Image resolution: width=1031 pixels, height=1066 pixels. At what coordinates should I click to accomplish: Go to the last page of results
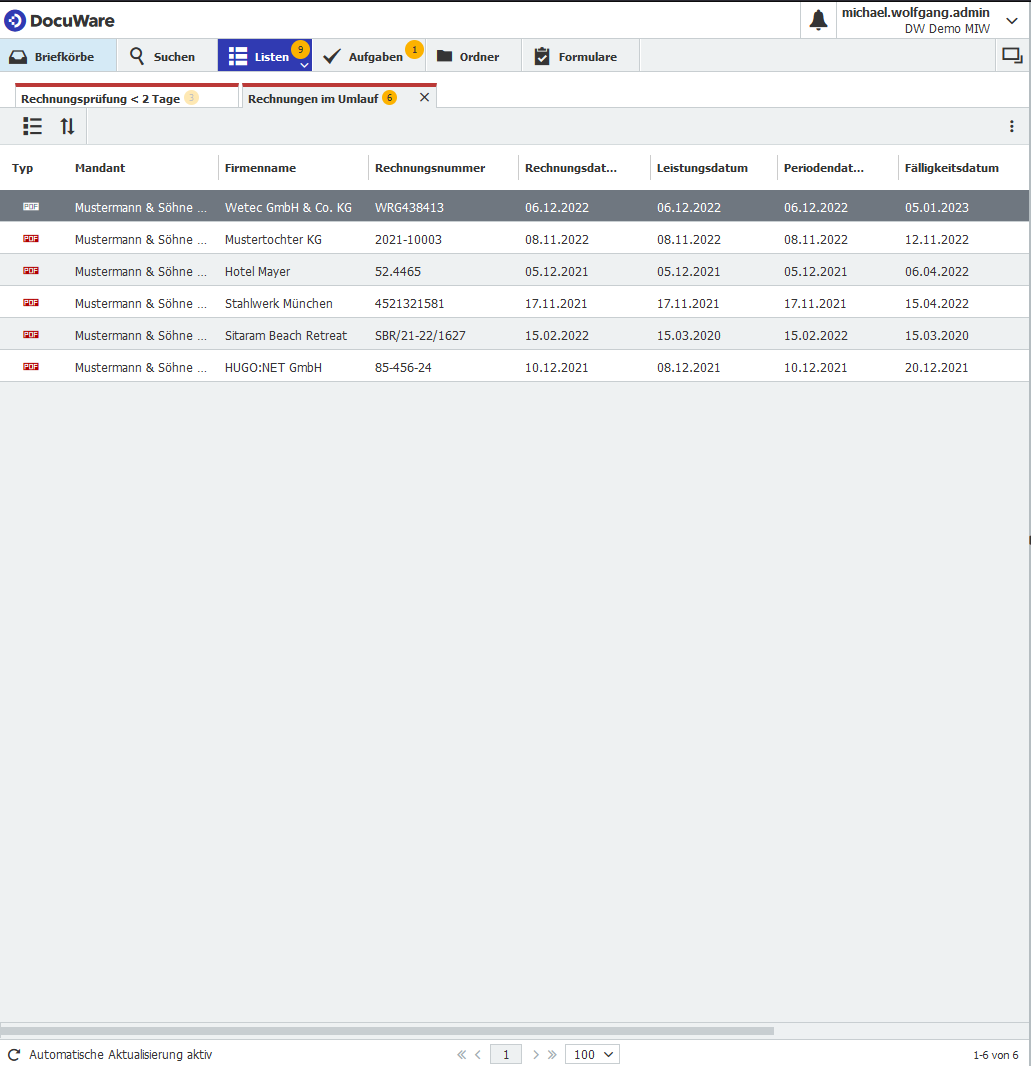(x=552, y=1054)
